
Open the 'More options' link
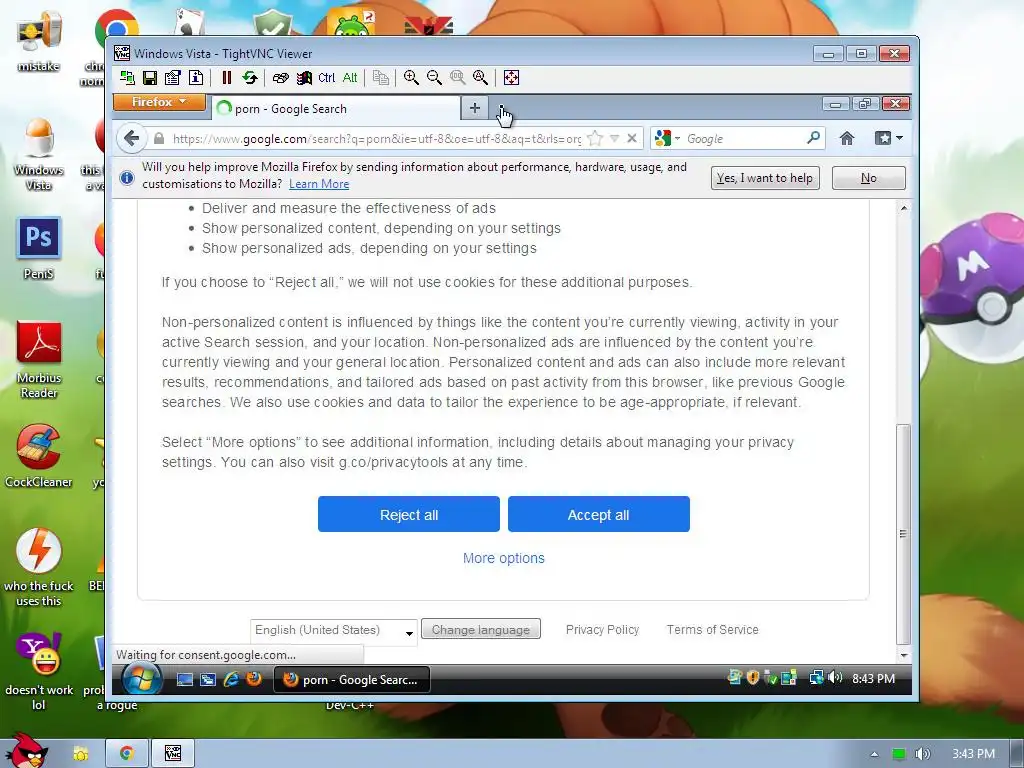point(504,558)
